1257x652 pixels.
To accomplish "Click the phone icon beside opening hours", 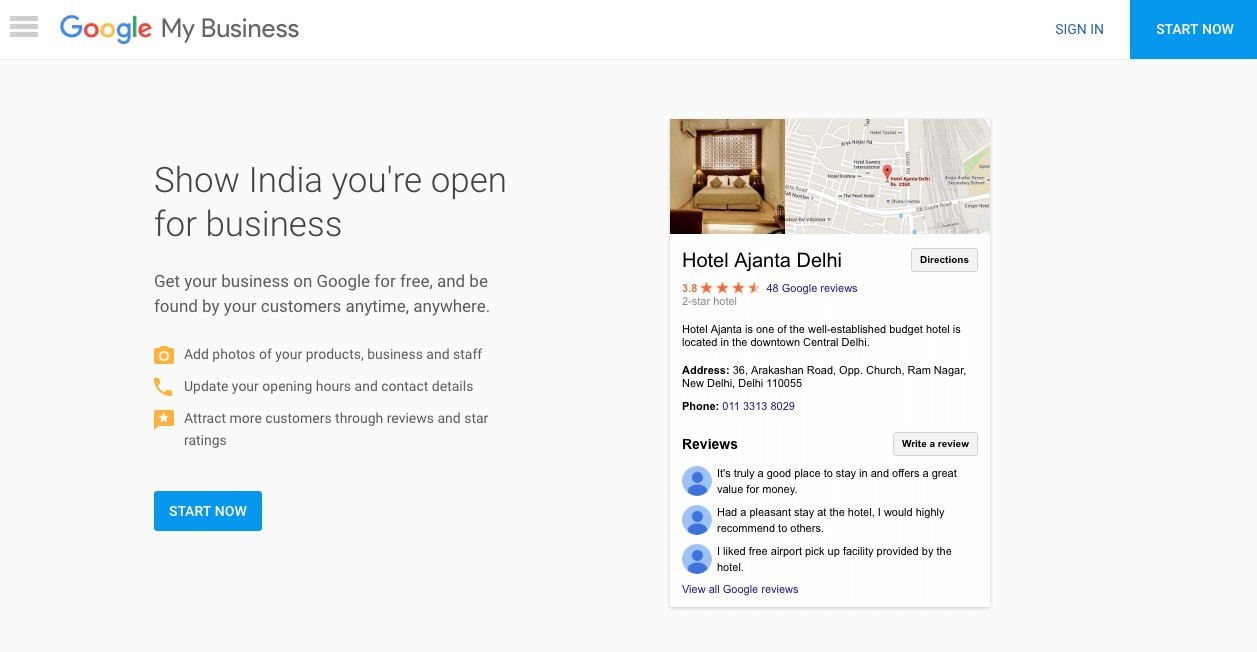I will tap(163, 387).
